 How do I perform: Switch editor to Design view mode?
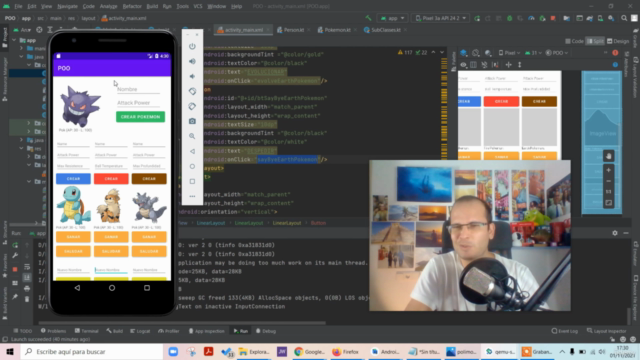pos(618,41)
